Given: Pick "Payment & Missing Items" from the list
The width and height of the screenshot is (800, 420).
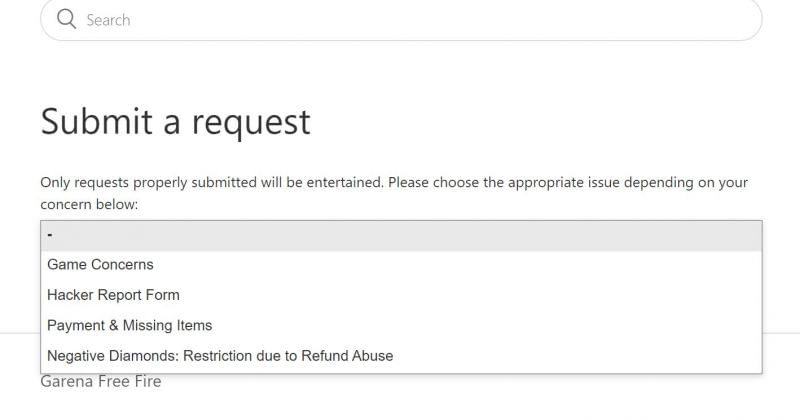Looking at the screenshot, I should (129, 325).
